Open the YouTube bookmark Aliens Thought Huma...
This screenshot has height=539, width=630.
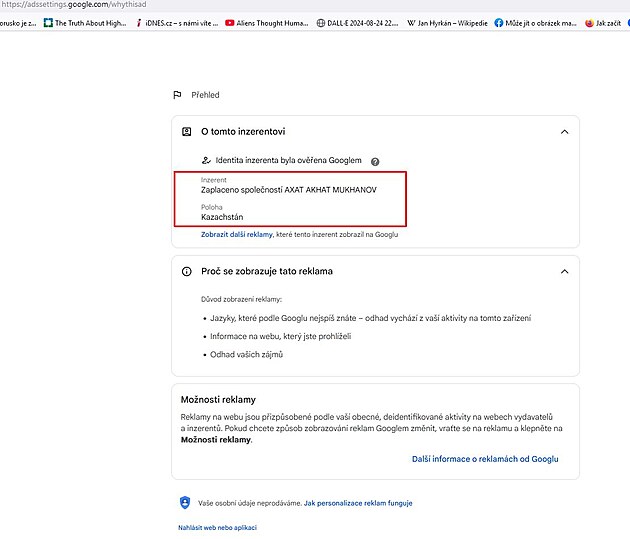[x=267, y=23]
